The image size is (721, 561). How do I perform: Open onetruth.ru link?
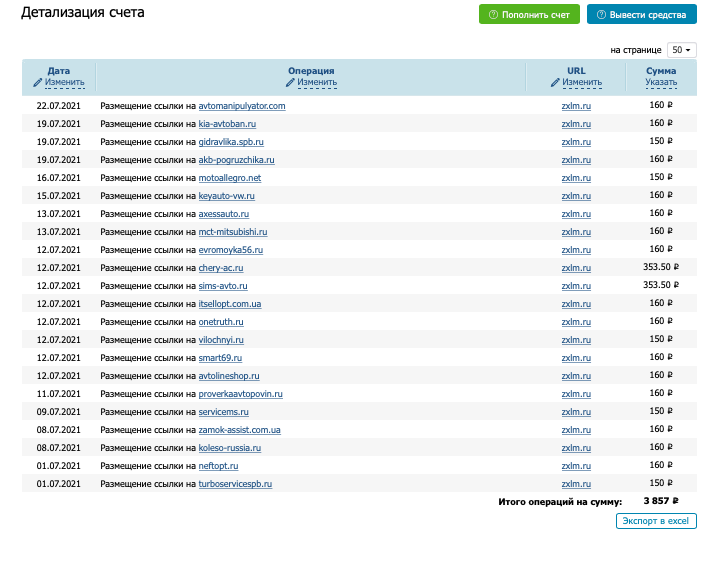click(x=221, y=322)
